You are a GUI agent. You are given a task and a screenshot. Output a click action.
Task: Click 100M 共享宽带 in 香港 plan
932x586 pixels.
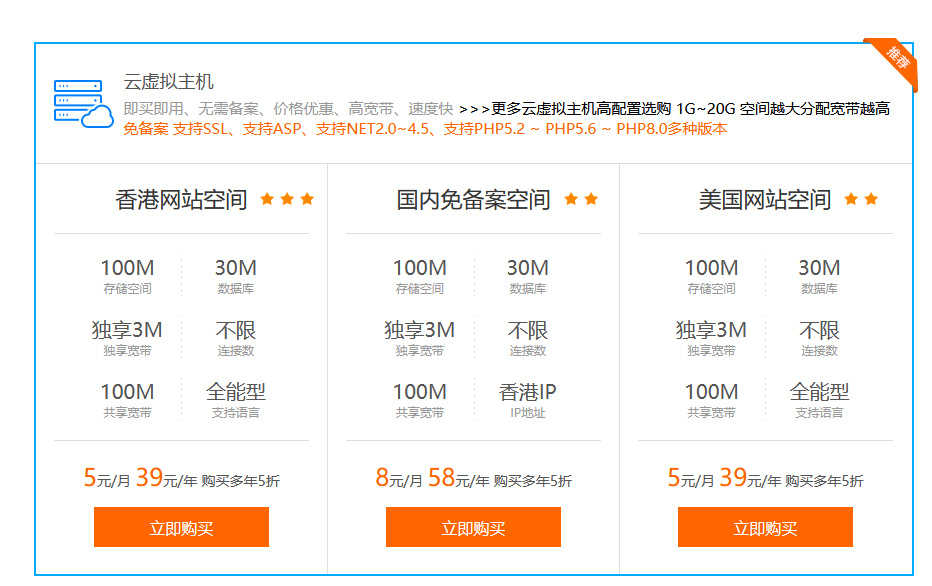[127, 400]
